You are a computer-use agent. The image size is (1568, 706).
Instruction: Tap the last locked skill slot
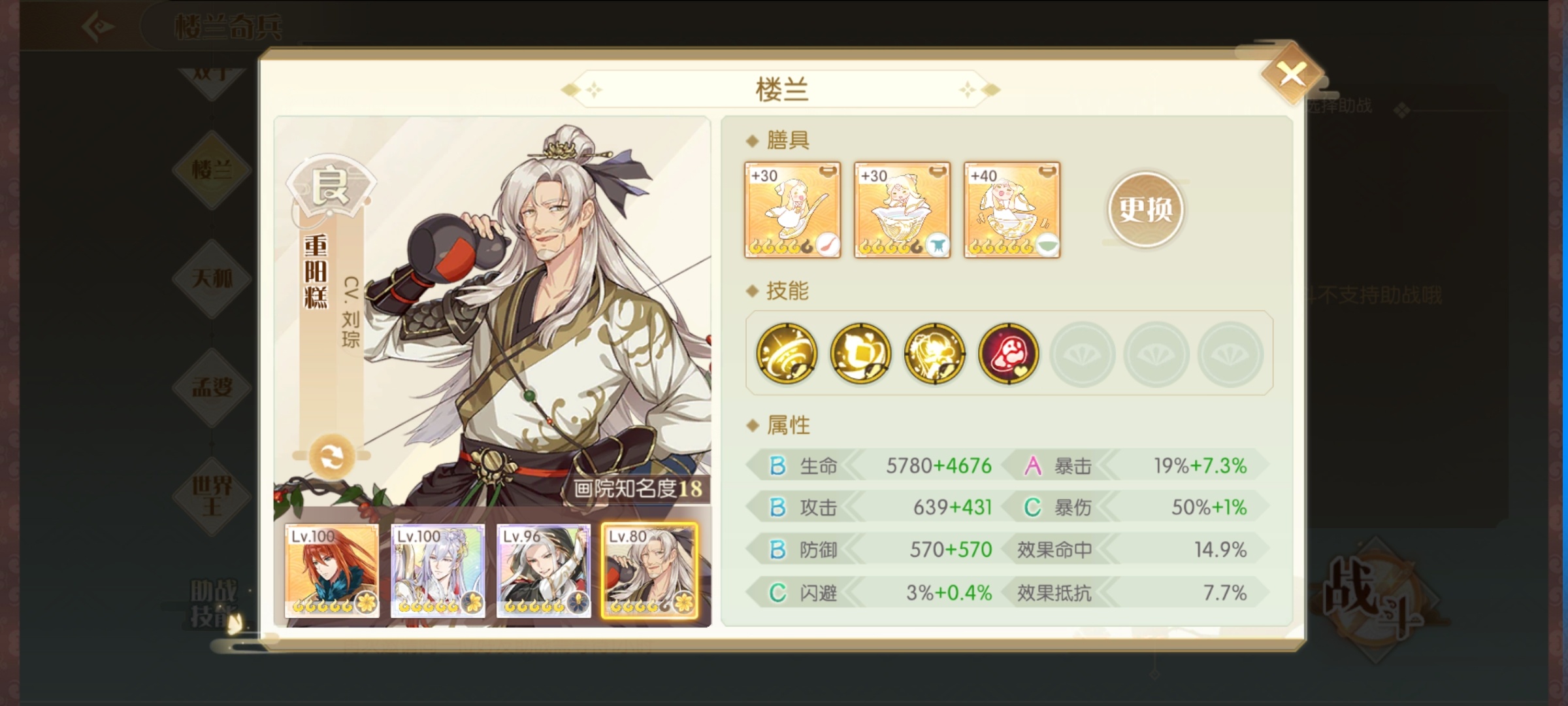[1230, 354]
